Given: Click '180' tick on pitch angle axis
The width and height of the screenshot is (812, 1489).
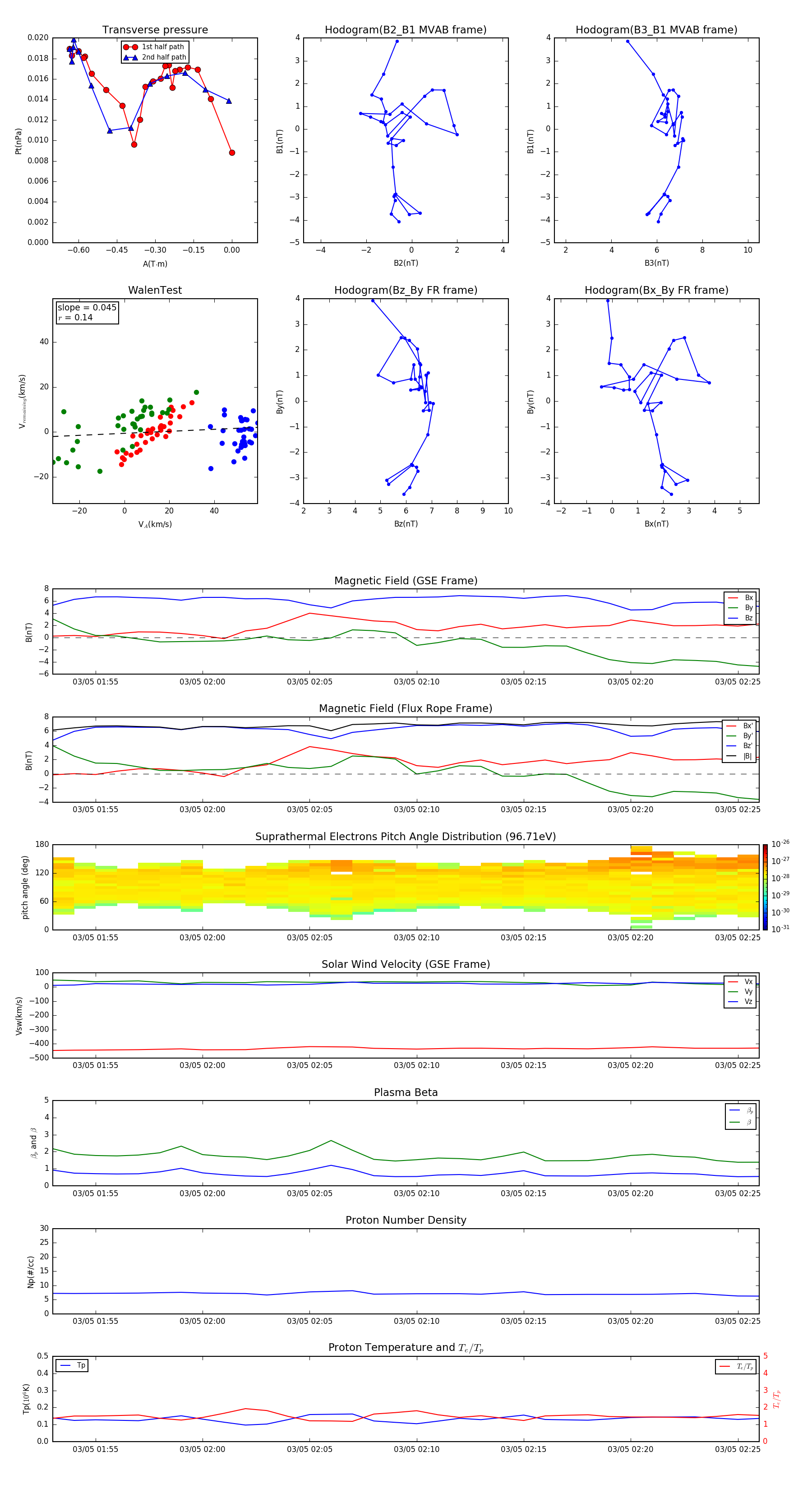Looking at the screenshot, I should [42, 845].
